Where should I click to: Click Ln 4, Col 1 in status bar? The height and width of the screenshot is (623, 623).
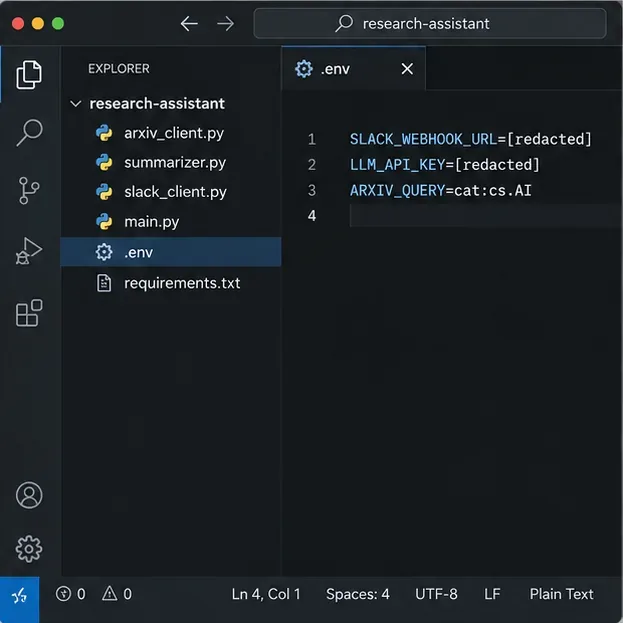pyautogui.click(x=266, y=594)
